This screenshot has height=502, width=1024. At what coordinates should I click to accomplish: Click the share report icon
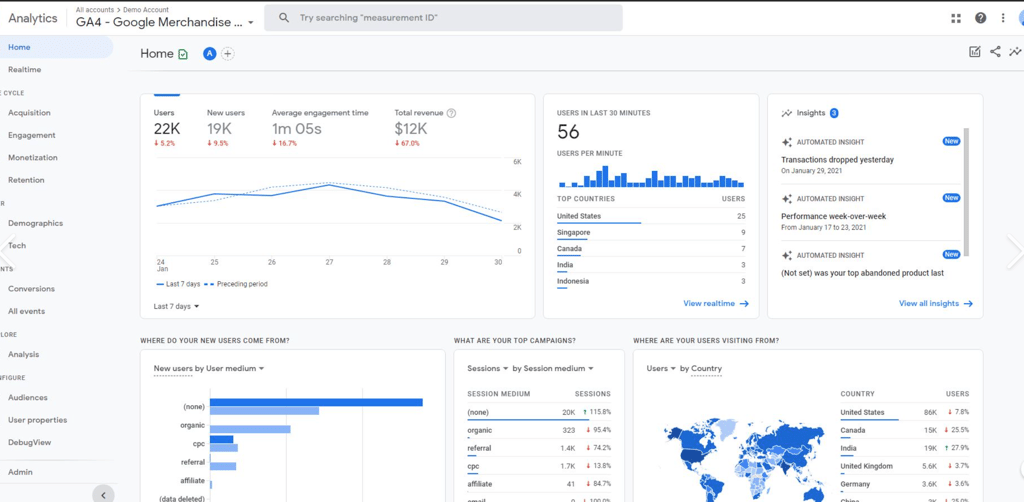[995, 52]
